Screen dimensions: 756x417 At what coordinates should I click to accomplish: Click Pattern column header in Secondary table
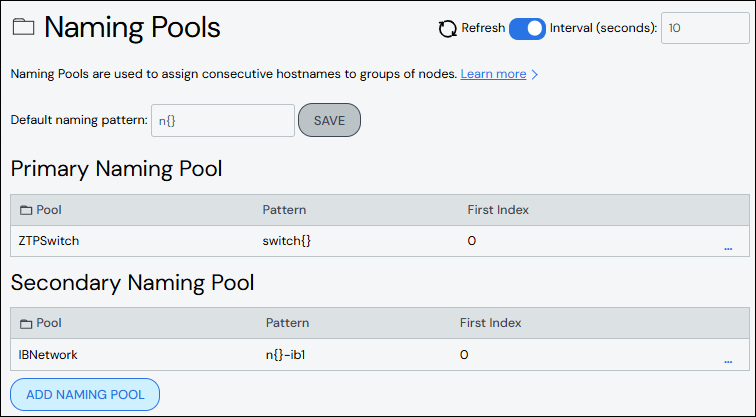[287, 323]
